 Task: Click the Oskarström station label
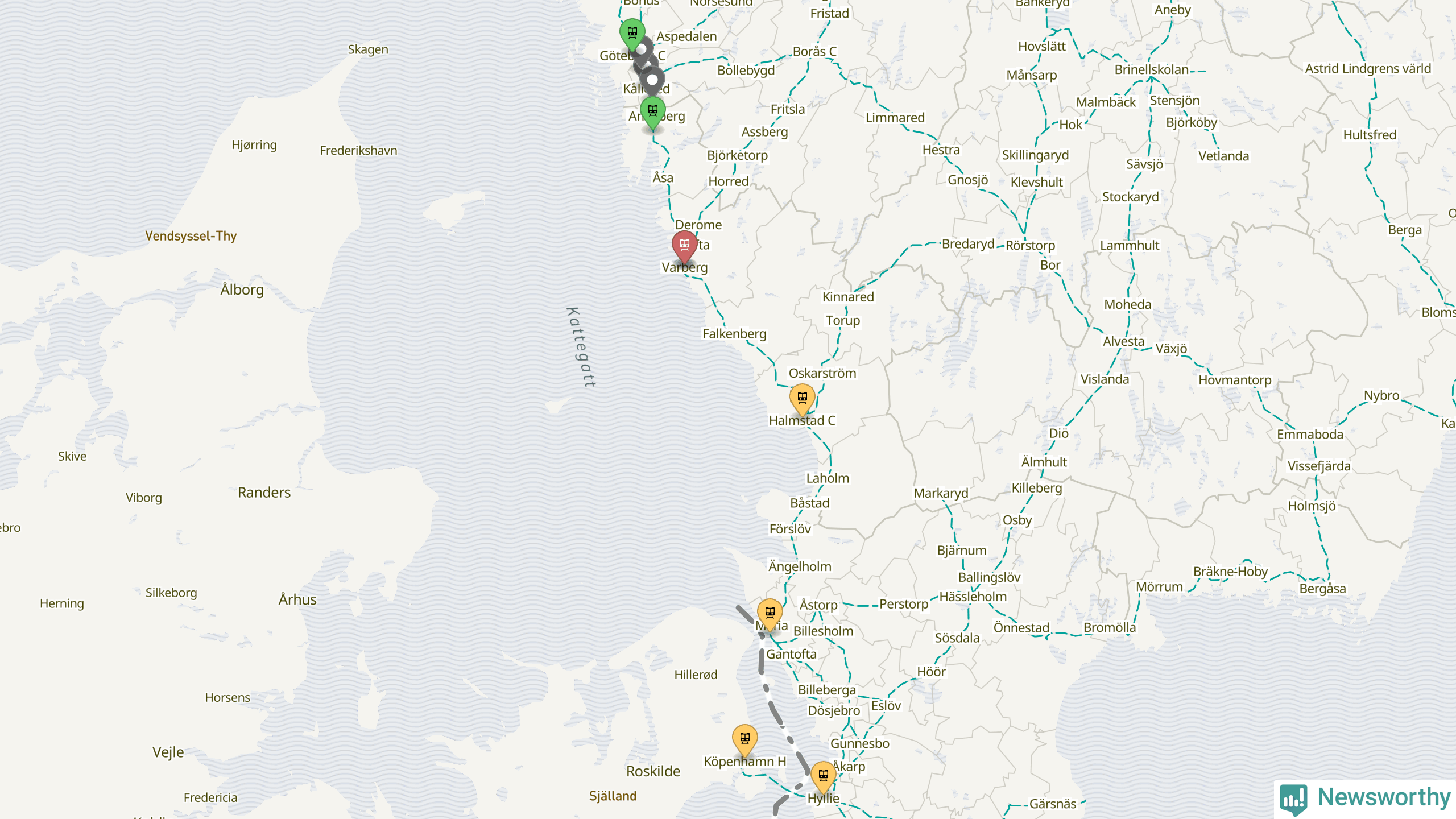point(822,374)
